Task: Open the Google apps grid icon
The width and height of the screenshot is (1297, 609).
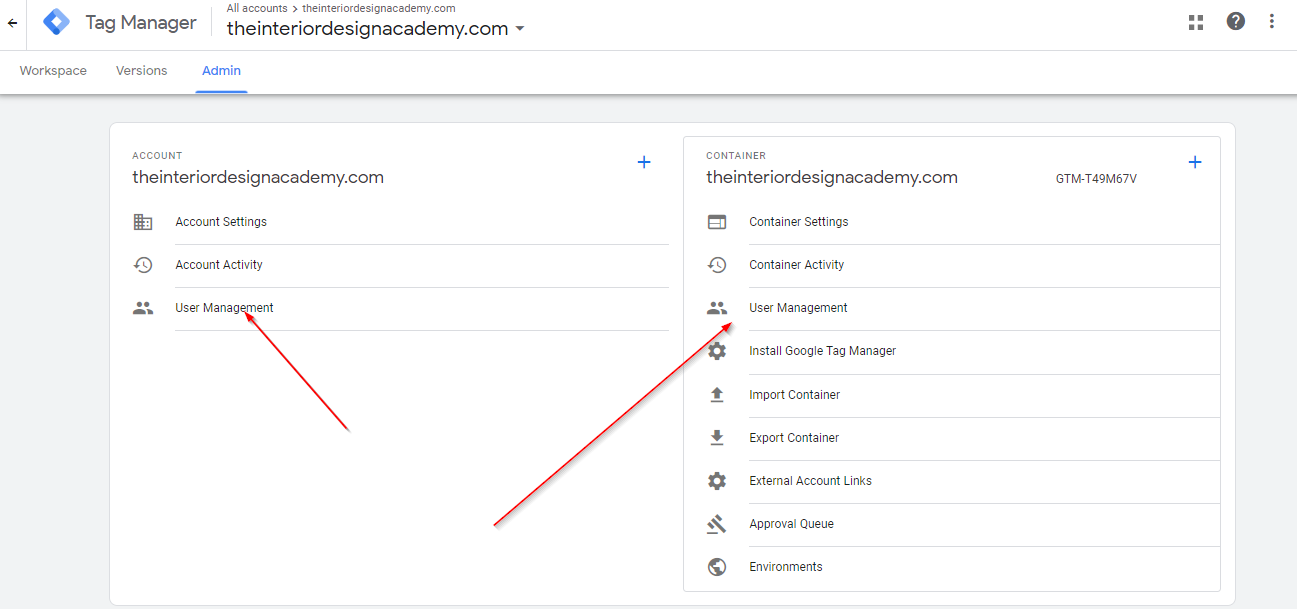Action: [1195, 21]
